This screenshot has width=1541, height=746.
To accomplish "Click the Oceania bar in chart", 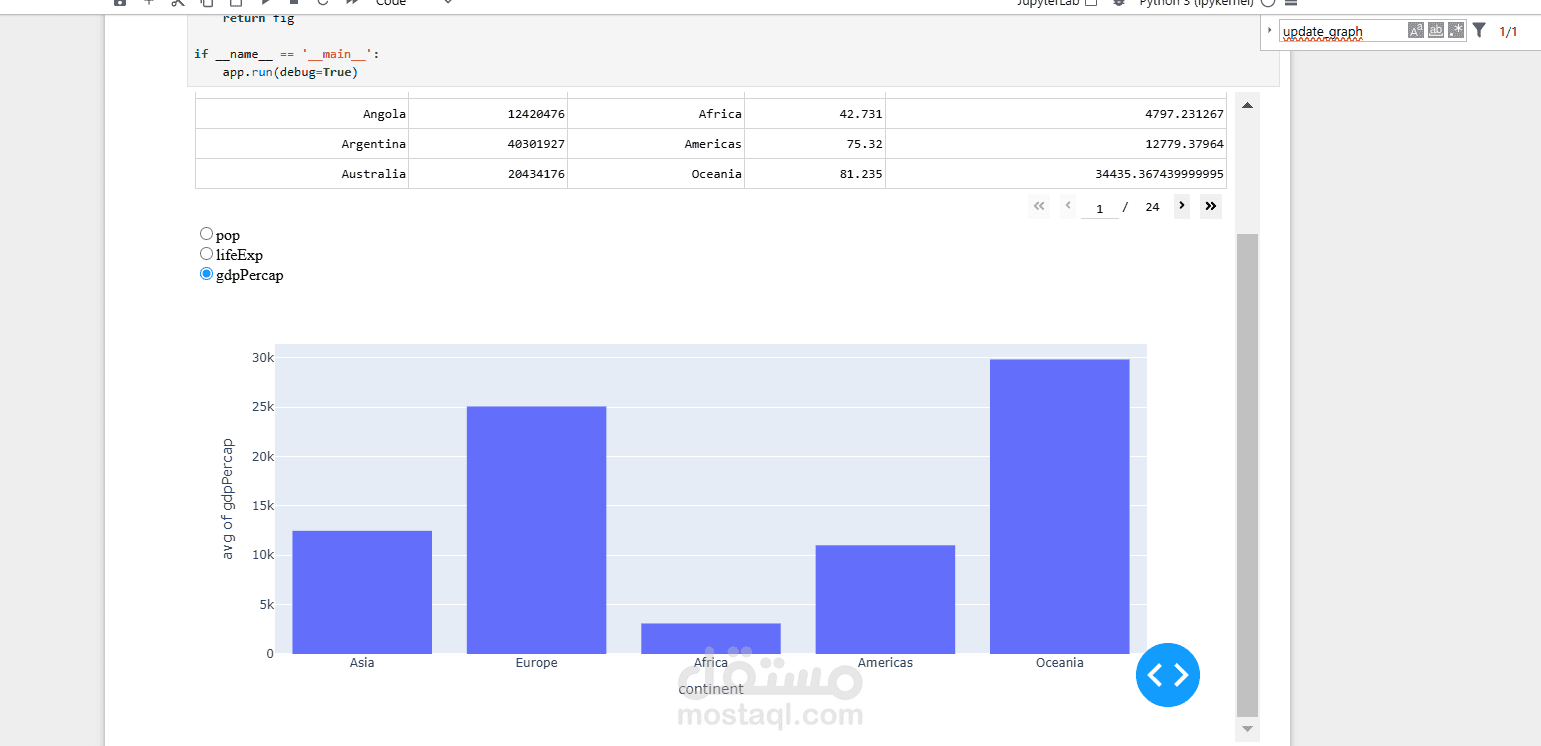I will 1059,506.
